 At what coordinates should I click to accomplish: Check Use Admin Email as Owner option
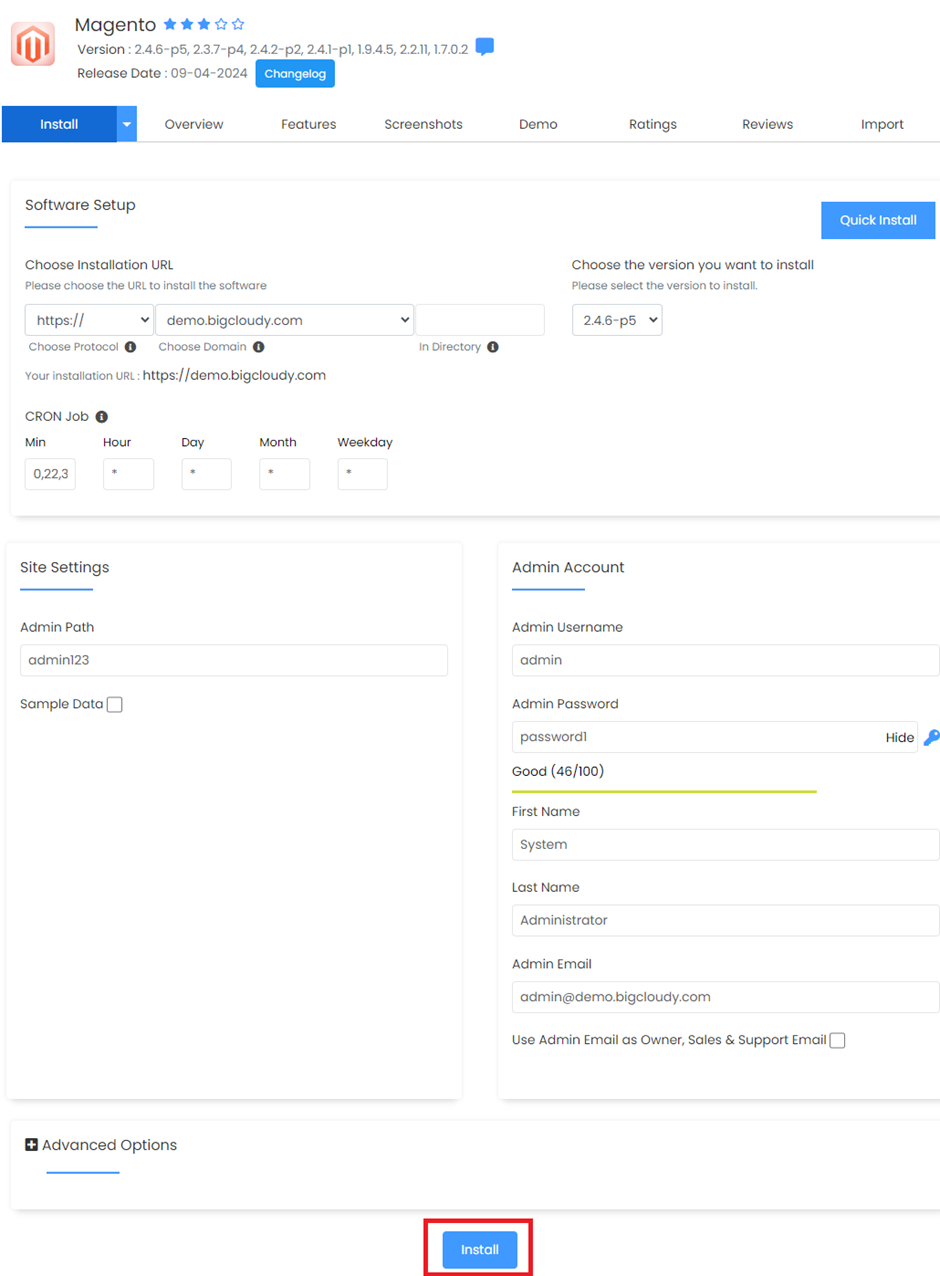click(836, 1040)
